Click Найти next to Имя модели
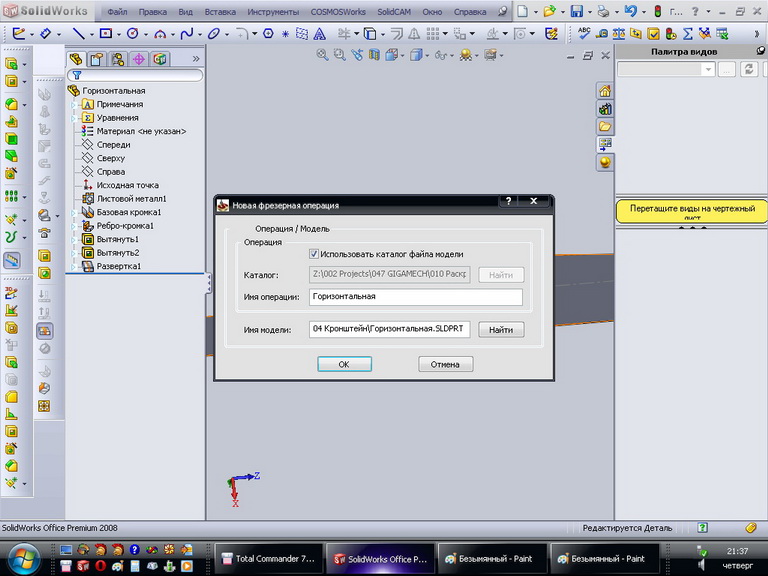This screenshot has width=768, height=576. 501,330
